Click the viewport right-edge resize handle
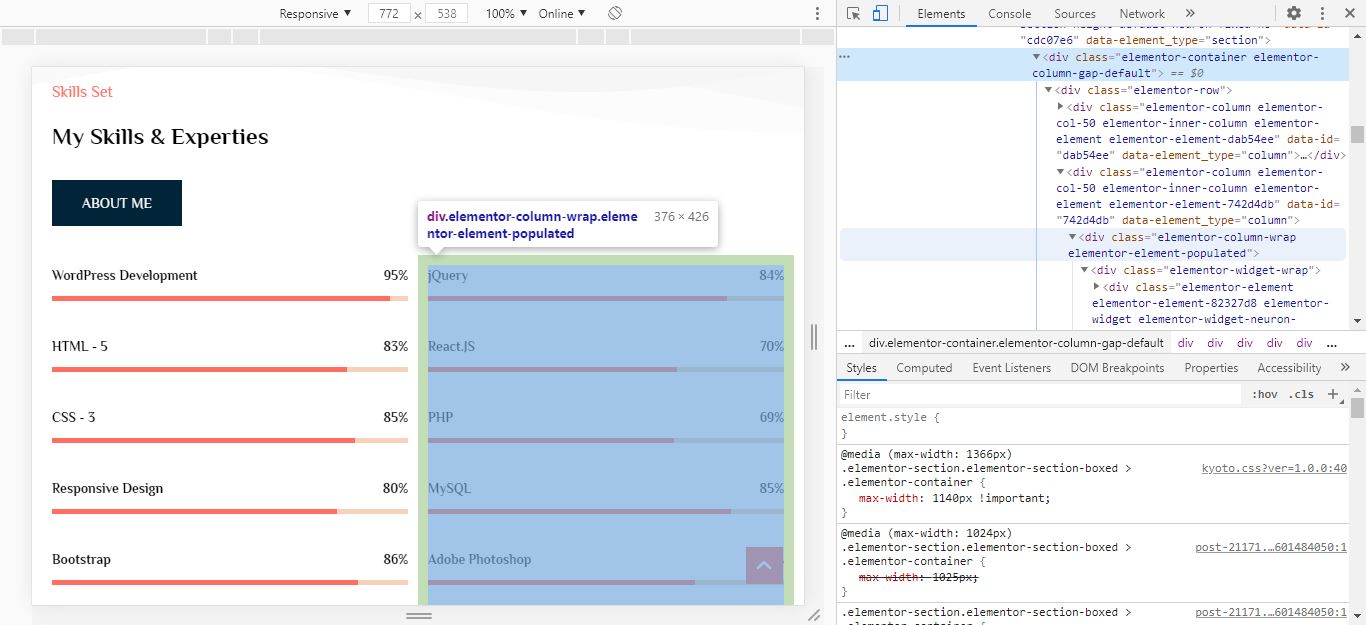This screenshot has width=1366, height=625. point(813,336)
